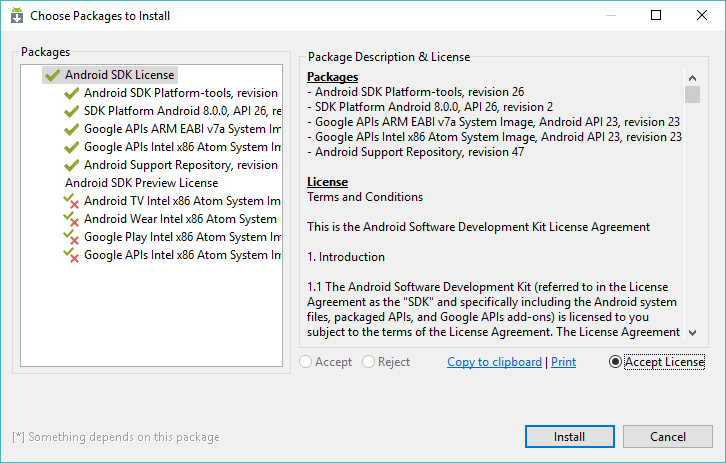Select the Android SDK License tree group
The width and height of the screenshot is (726, 463).
pyautogui.click(x=119, y=75)
